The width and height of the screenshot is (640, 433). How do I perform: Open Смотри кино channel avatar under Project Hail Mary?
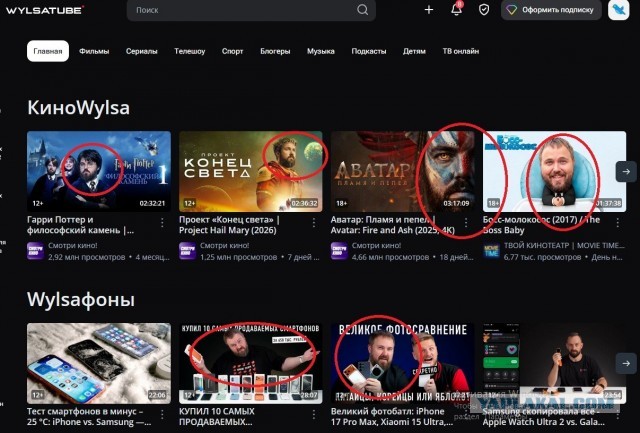tap(187, 251)
